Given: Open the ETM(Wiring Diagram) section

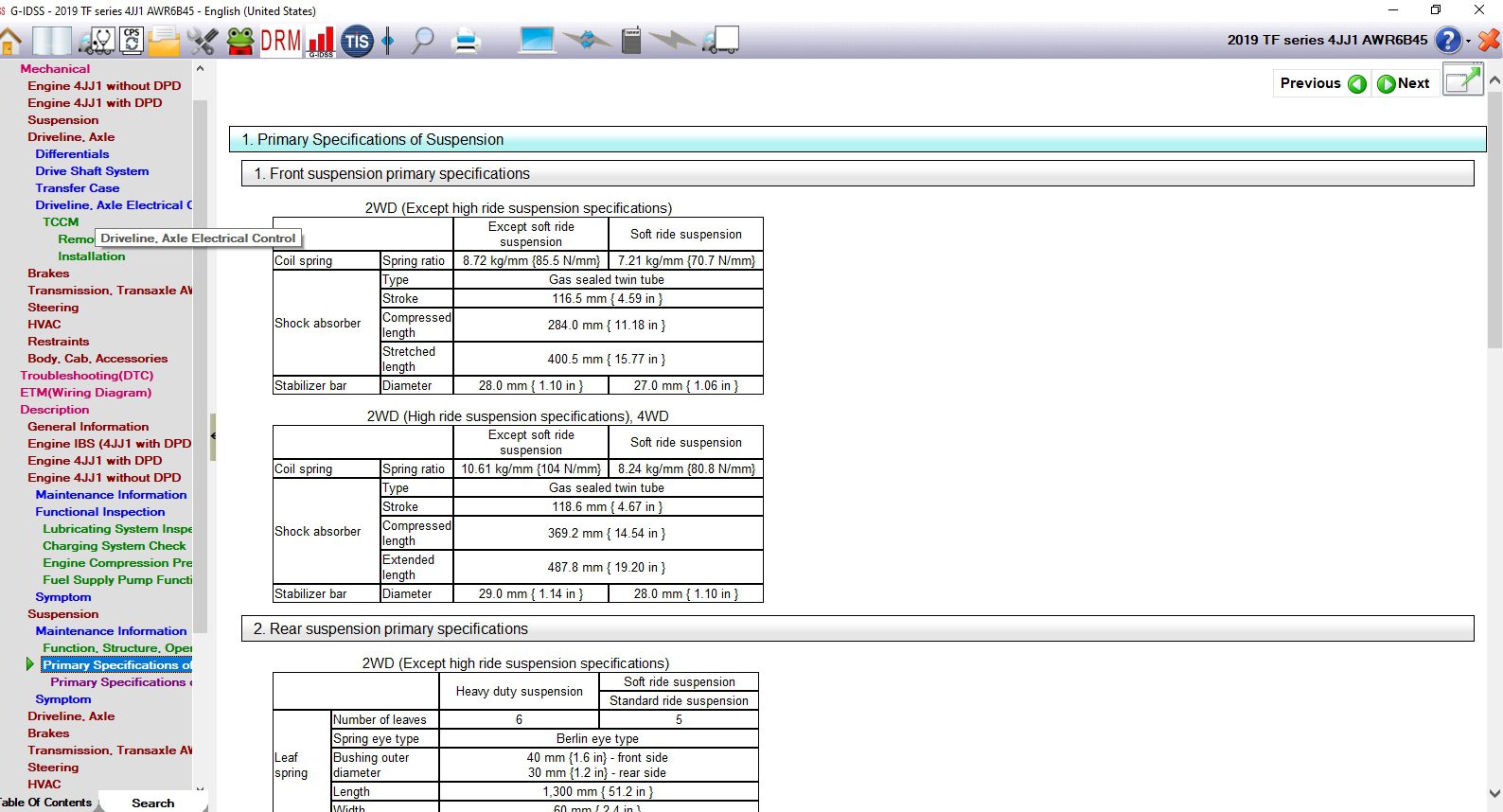Looking at the screenshot, I should click(x=85, y=392).
